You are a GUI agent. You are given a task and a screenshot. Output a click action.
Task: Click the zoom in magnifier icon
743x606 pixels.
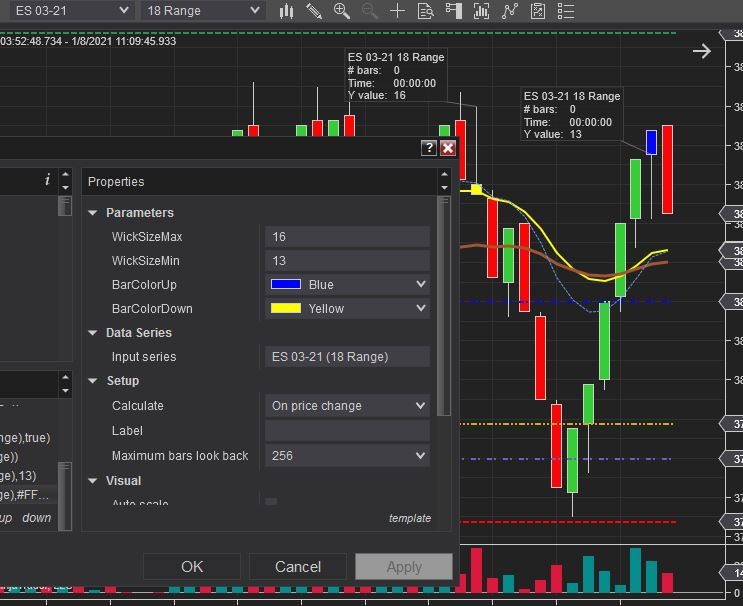342,11
